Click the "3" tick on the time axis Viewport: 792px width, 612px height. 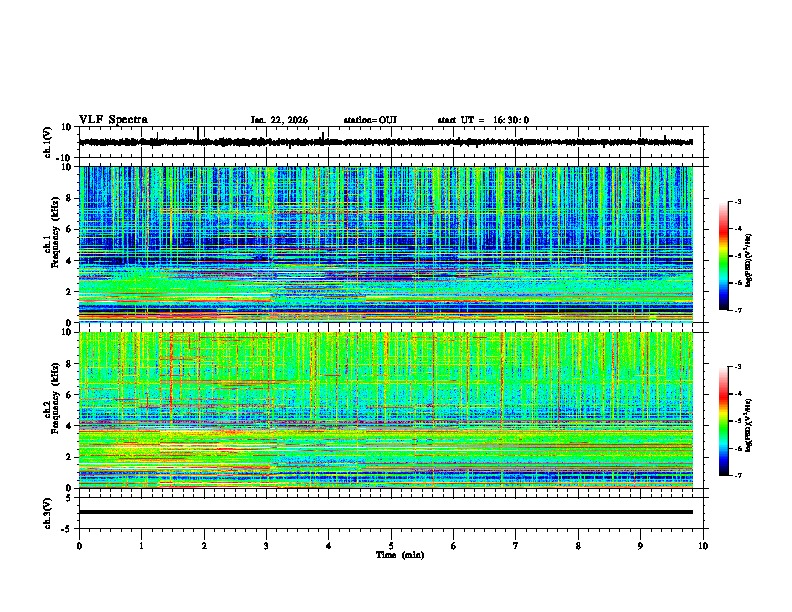pos(266,546)
